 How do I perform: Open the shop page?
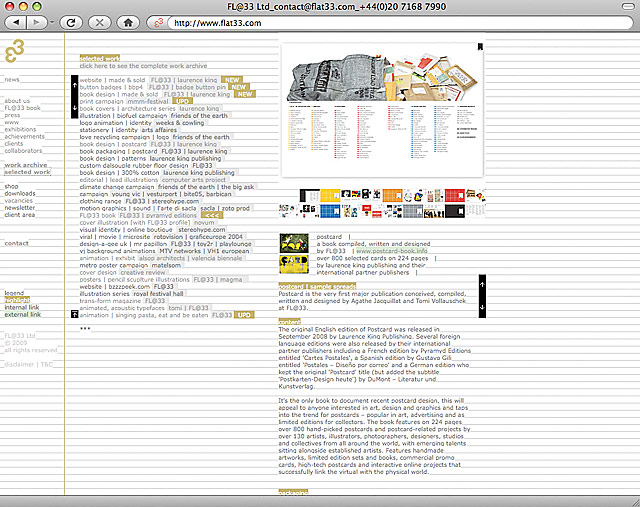point(11,186)
